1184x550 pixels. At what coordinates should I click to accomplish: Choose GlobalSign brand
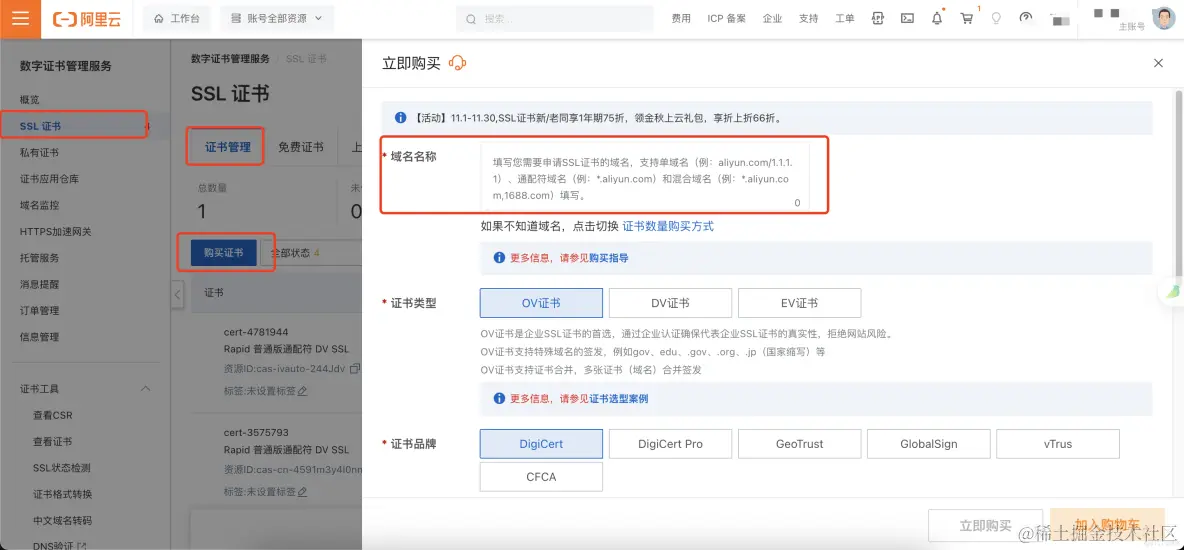pos(929,444)
